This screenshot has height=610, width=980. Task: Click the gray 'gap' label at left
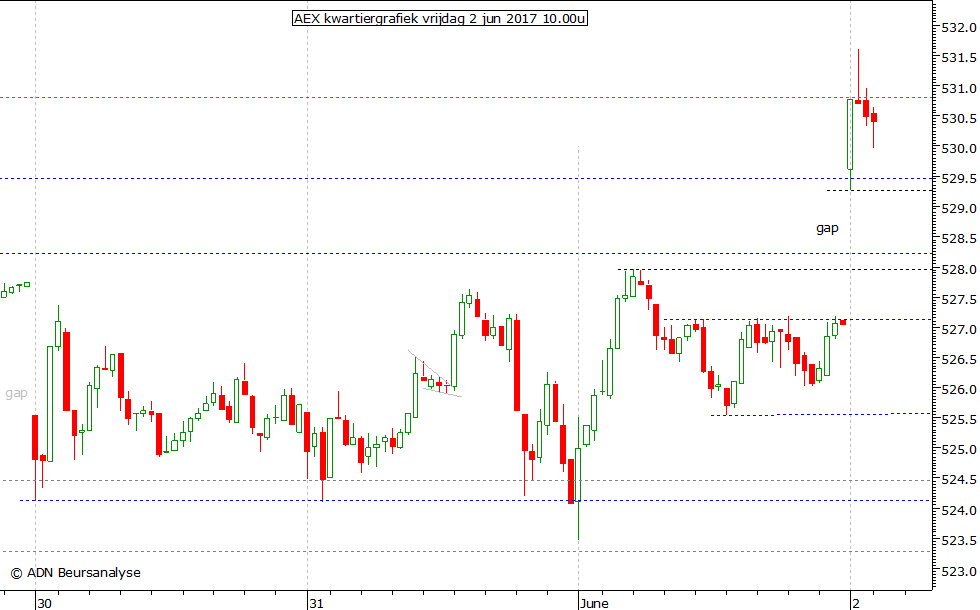(16, 393)
